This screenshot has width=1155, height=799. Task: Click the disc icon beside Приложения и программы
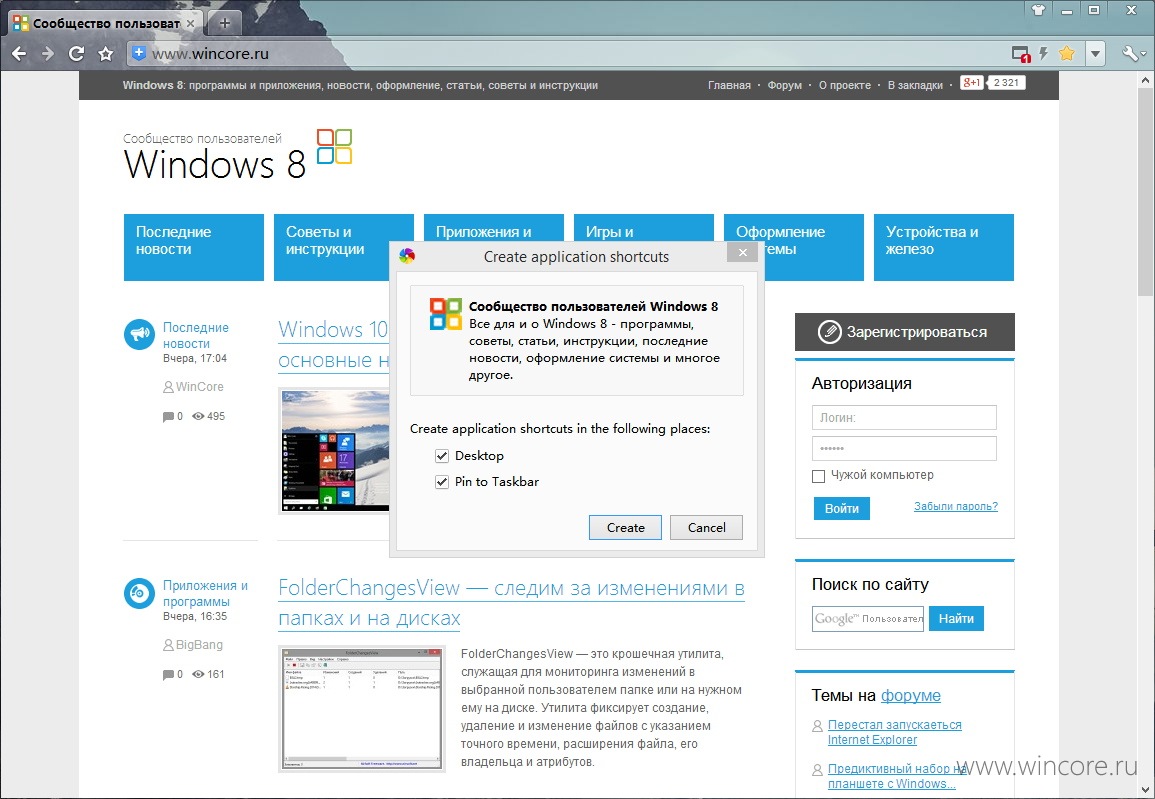pos(138,593)
